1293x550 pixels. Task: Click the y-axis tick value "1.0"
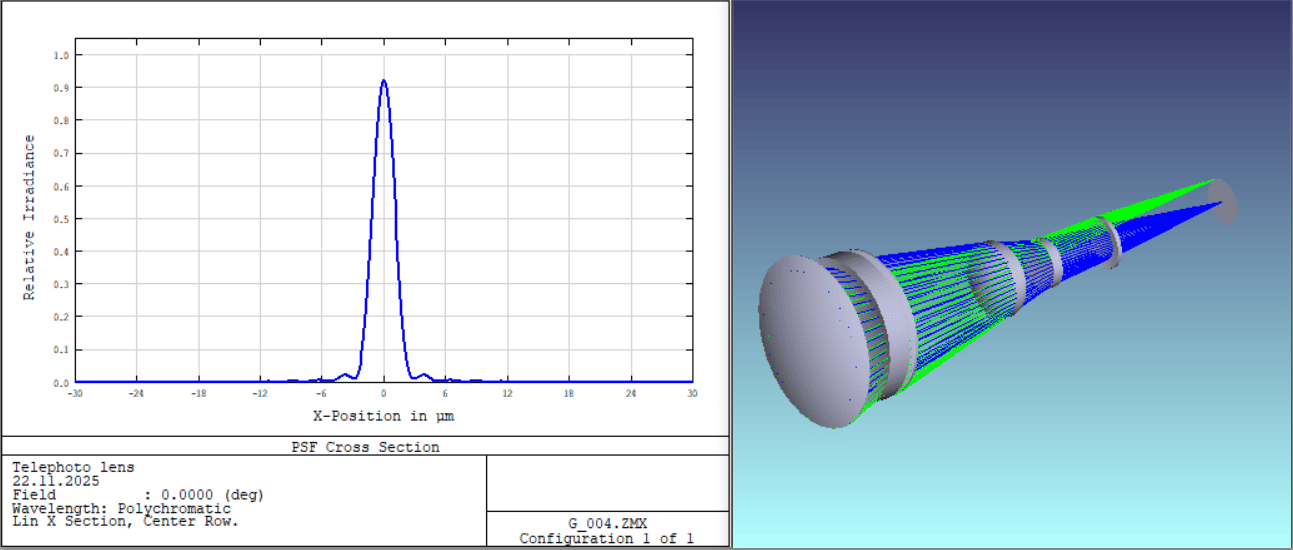click(61, 56)
